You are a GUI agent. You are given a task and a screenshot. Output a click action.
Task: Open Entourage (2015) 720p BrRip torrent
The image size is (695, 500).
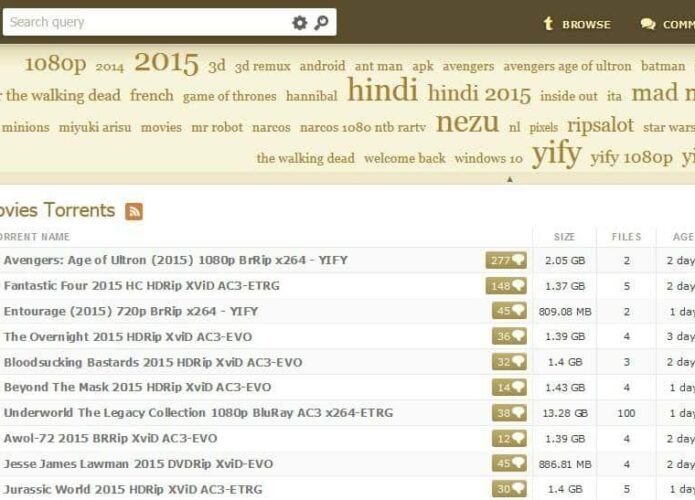131,311
